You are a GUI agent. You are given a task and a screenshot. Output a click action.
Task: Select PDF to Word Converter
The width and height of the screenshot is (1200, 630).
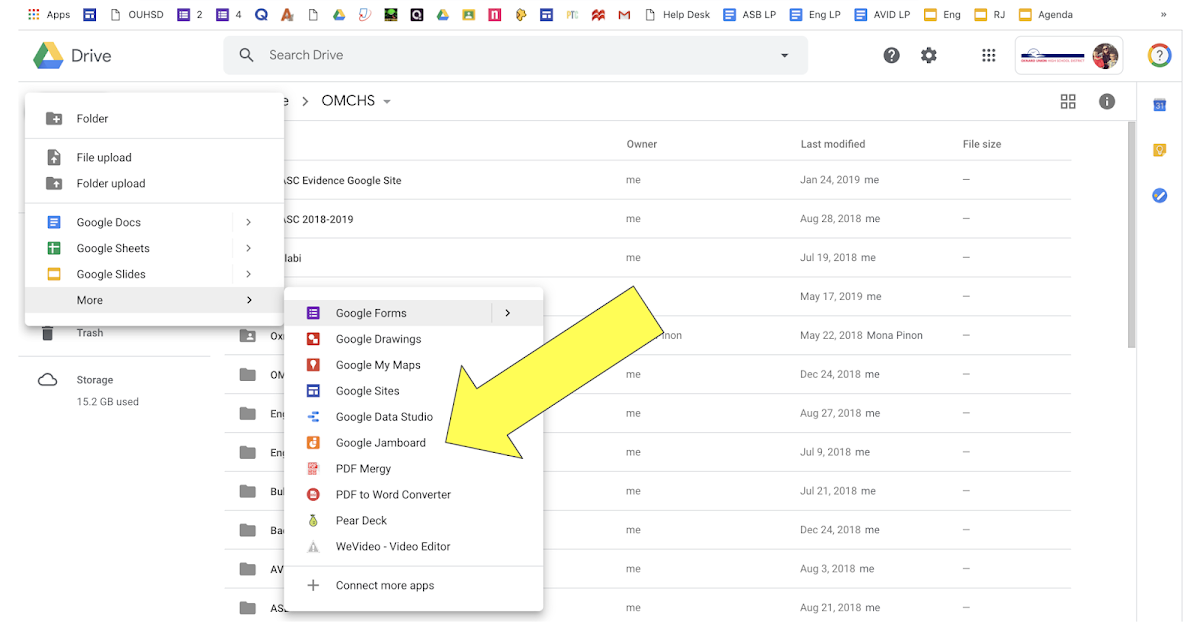click(x=414, y=495)
